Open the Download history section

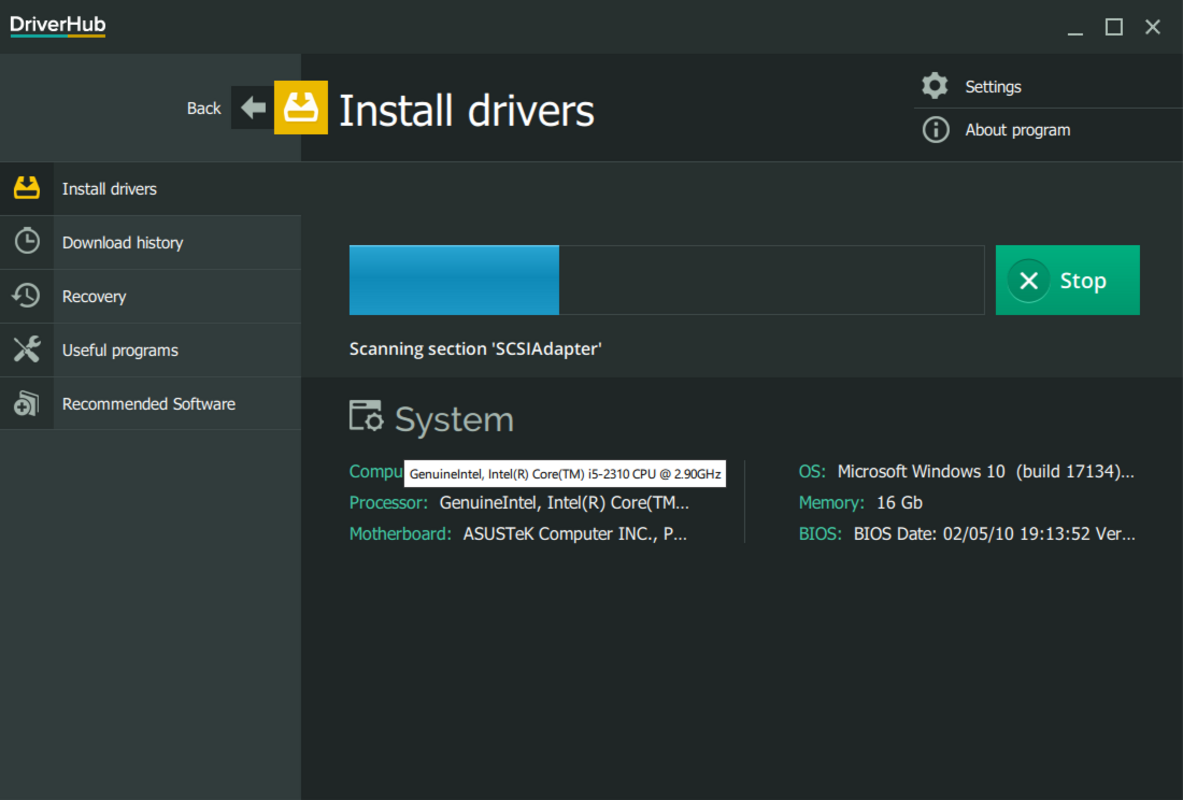pyautogui.click(x=151, y=242)
